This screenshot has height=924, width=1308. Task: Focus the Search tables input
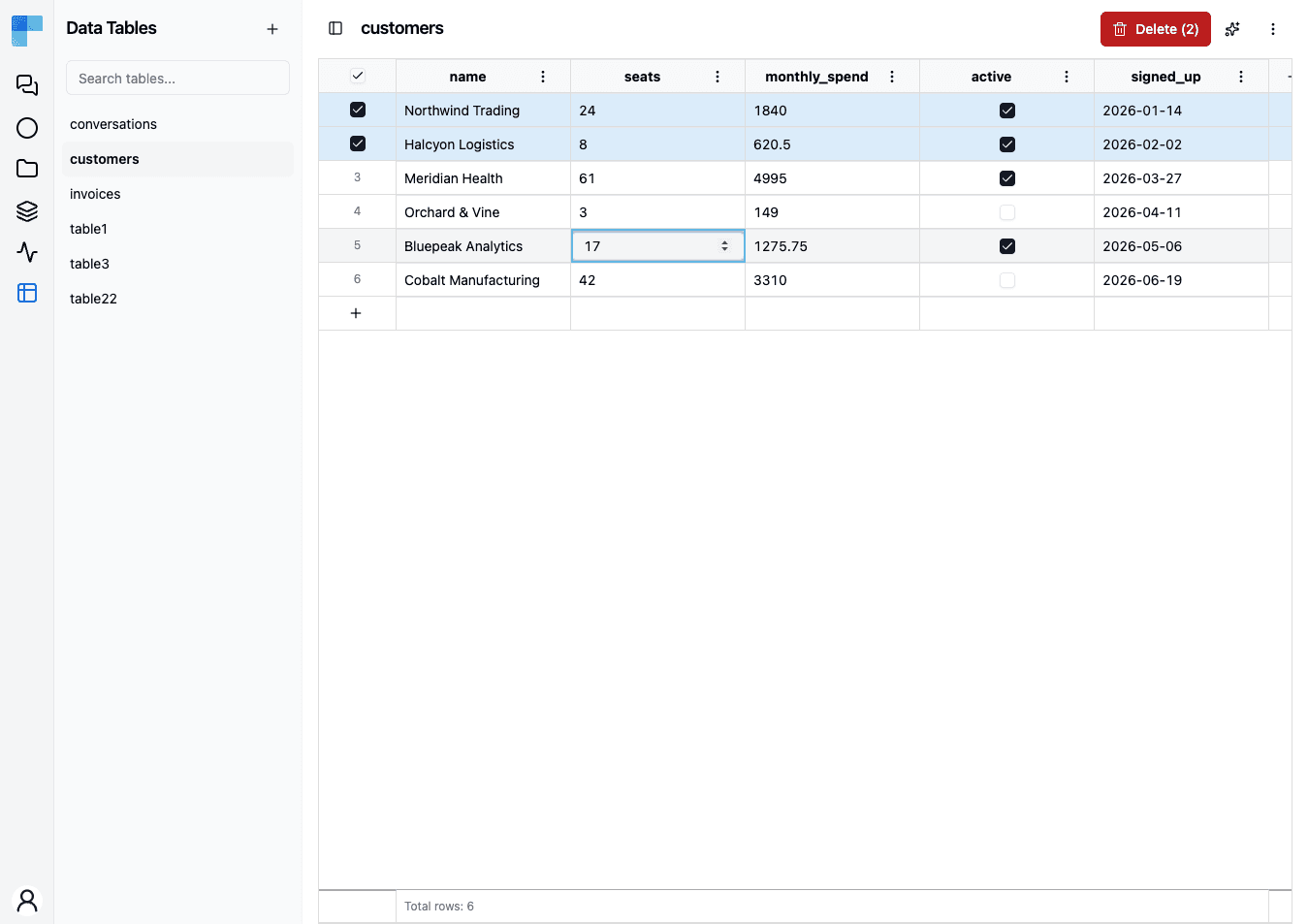[177, 78]
